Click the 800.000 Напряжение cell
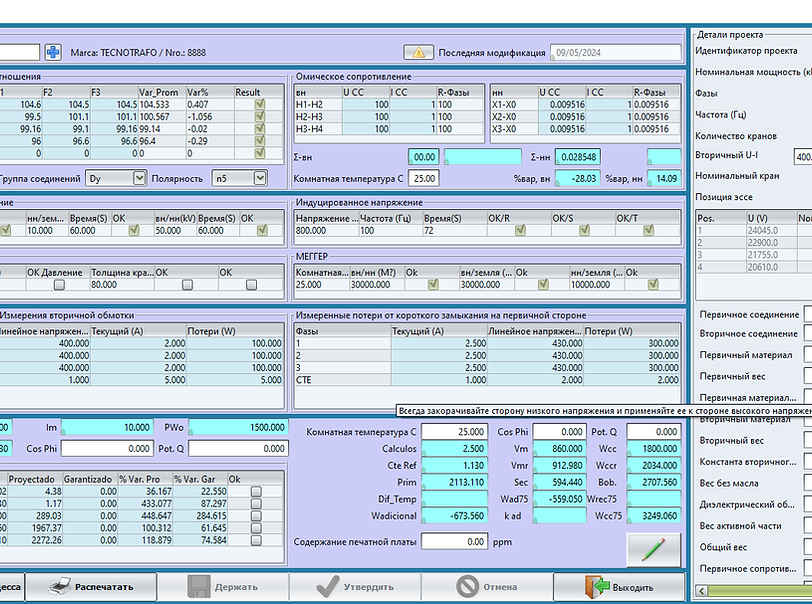The image size is (812, 604). [x=326, y=231]
